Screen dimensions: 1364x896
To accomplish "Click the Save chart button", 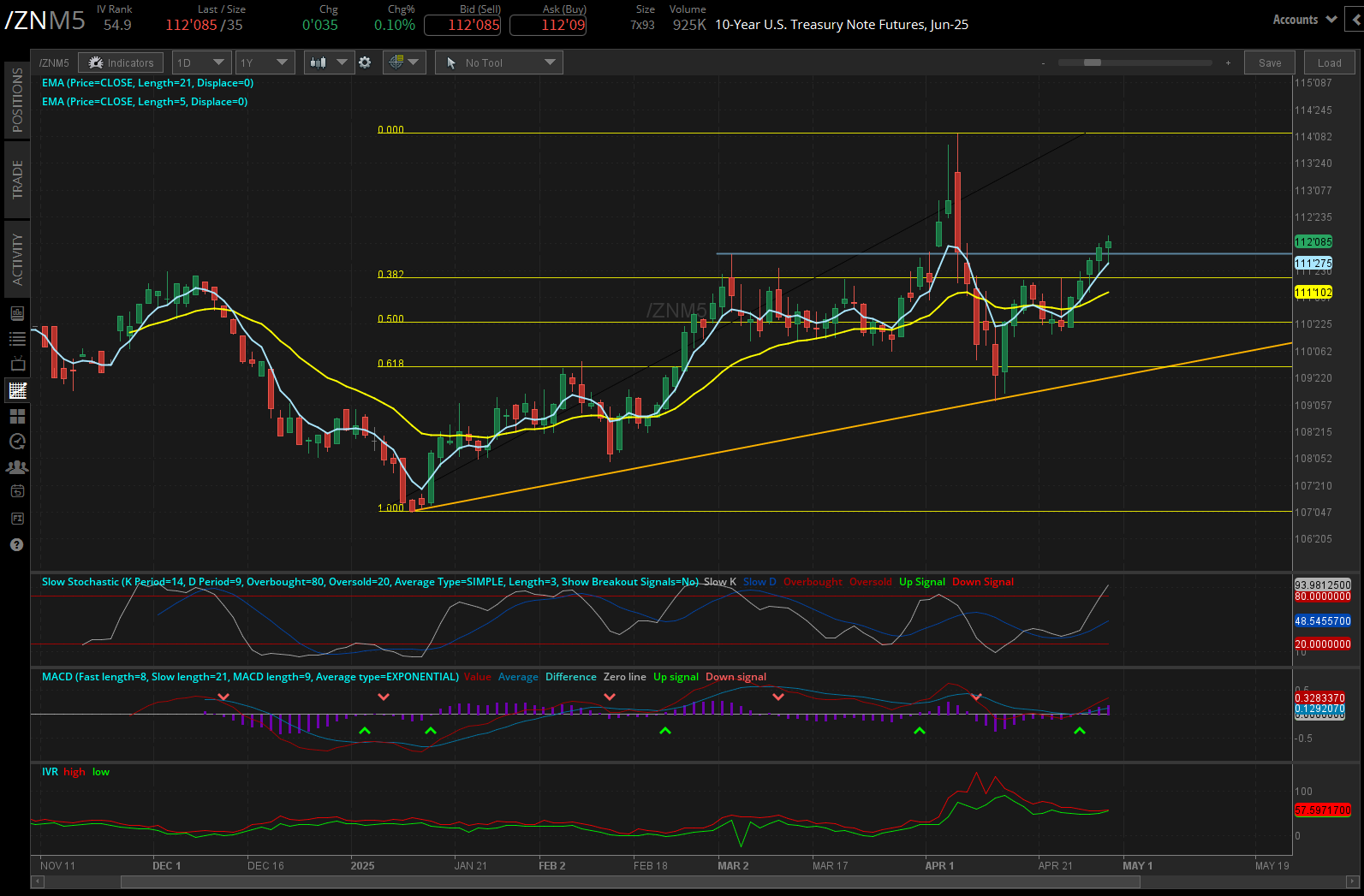I will (x=1270, y=62).
